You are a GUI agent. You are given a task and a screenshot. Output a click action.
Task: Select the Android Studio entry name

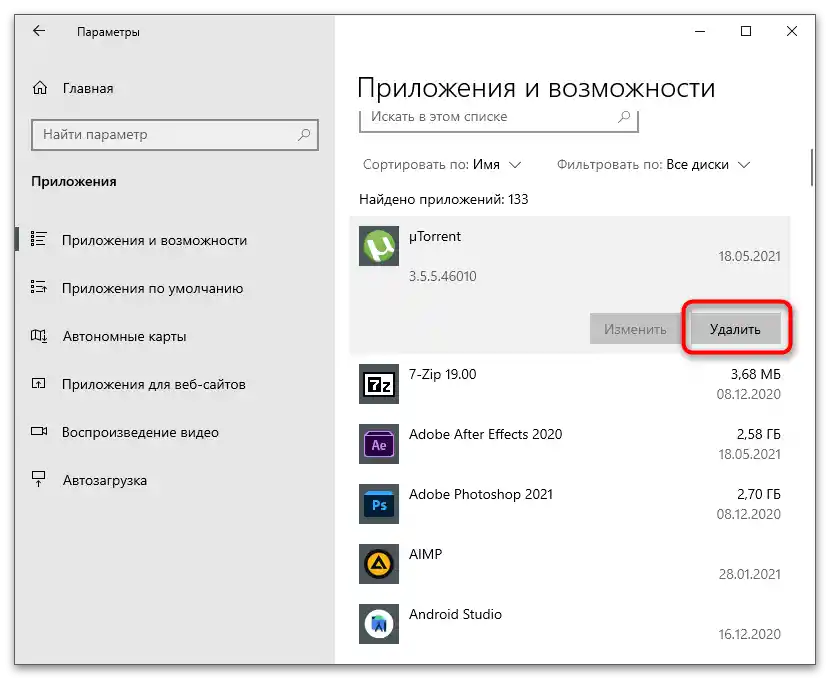455,614
